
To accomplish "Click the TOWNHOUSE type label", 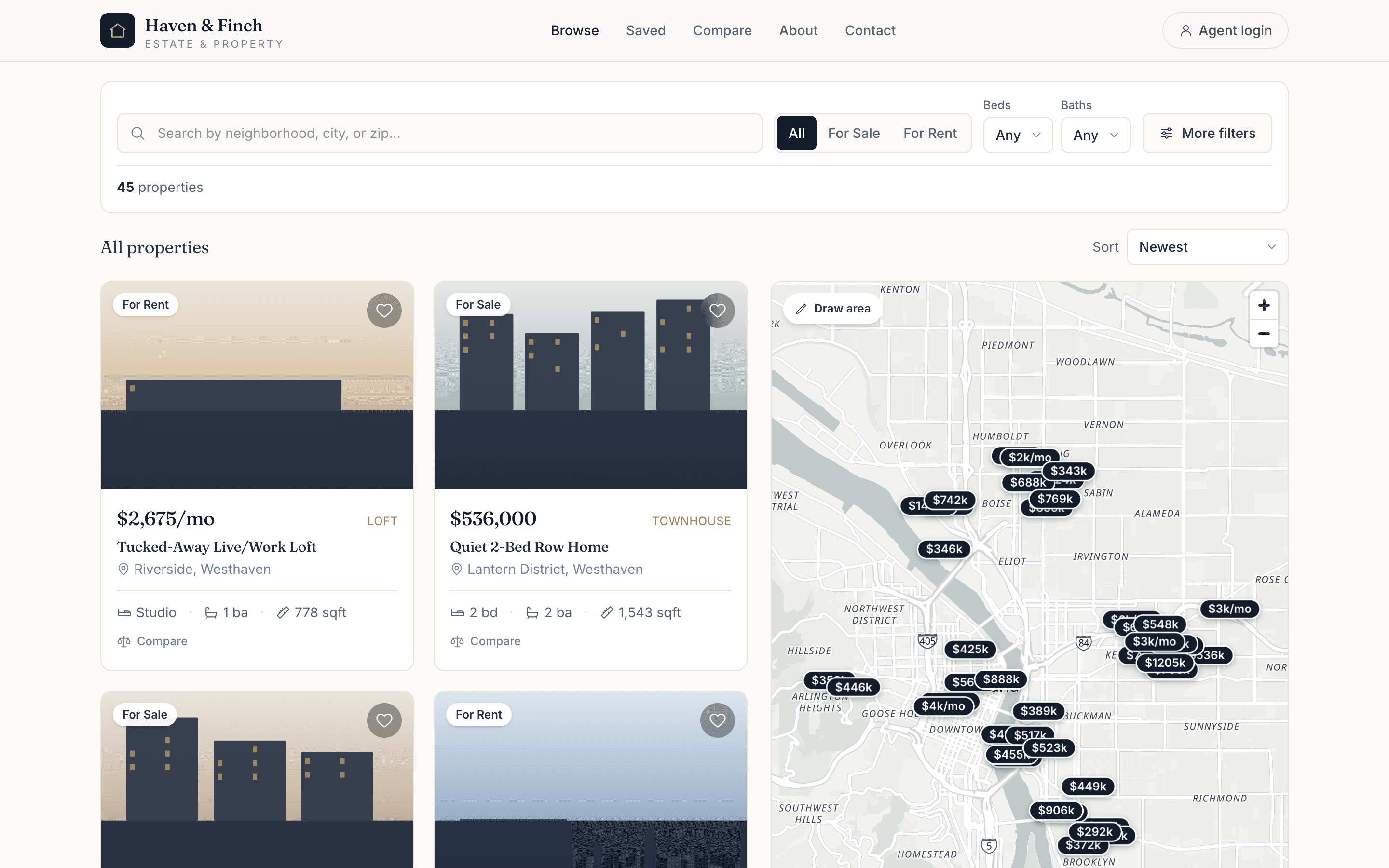I will tap(691, 521).
